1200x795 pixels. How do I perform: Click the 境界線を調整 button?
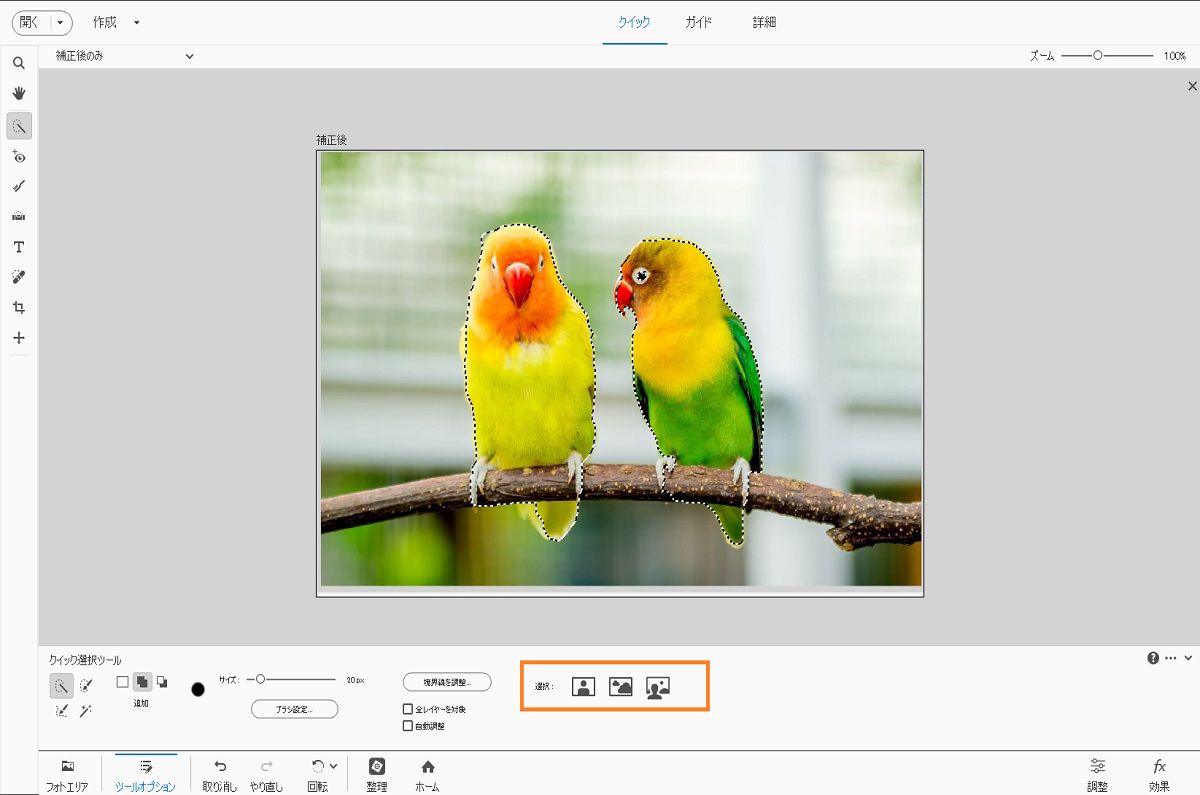[x=447, y=682]
